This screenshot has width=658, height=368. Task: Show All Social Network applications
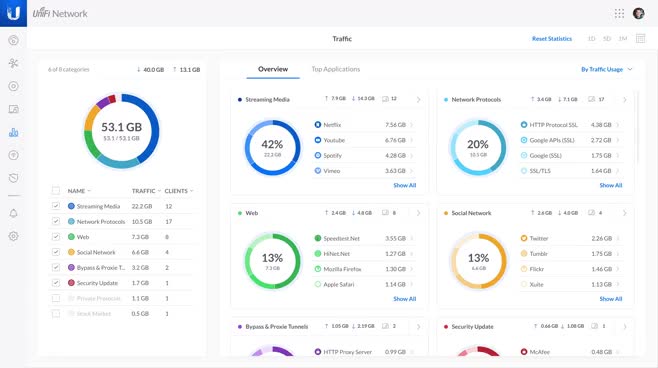(611, 299)
